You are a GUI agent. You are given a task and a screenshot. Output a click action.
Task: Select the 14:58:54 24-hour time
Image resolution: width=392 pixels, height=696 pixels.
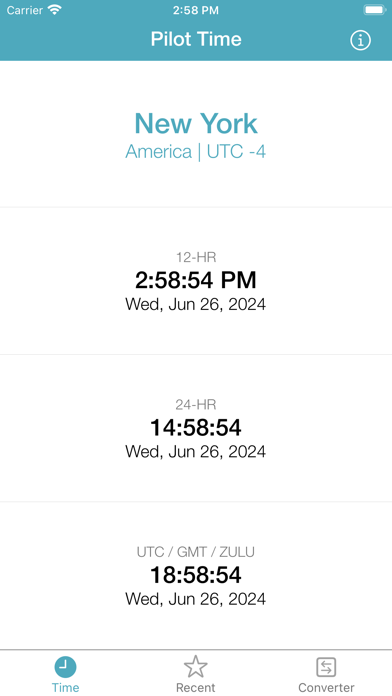pos(196,427)
